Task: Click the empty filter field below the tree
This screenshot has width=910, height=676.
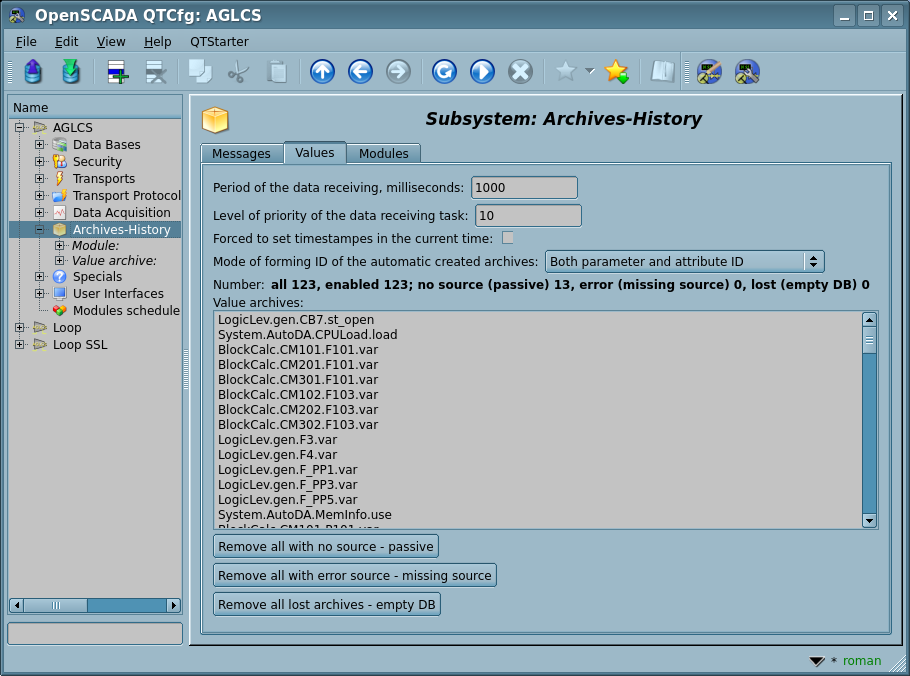Action: (x=95, y=634)
